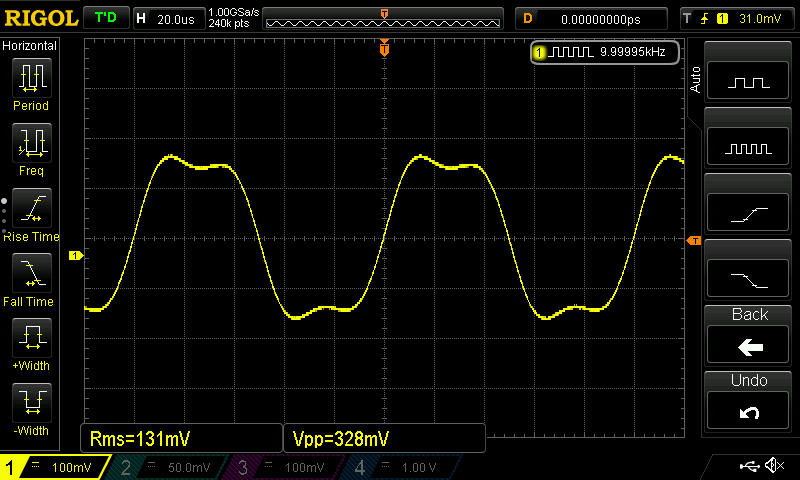Viewport: 800px width, 480px height.
Task: Click the Auto side tab label
Action: tap(695, 80)
